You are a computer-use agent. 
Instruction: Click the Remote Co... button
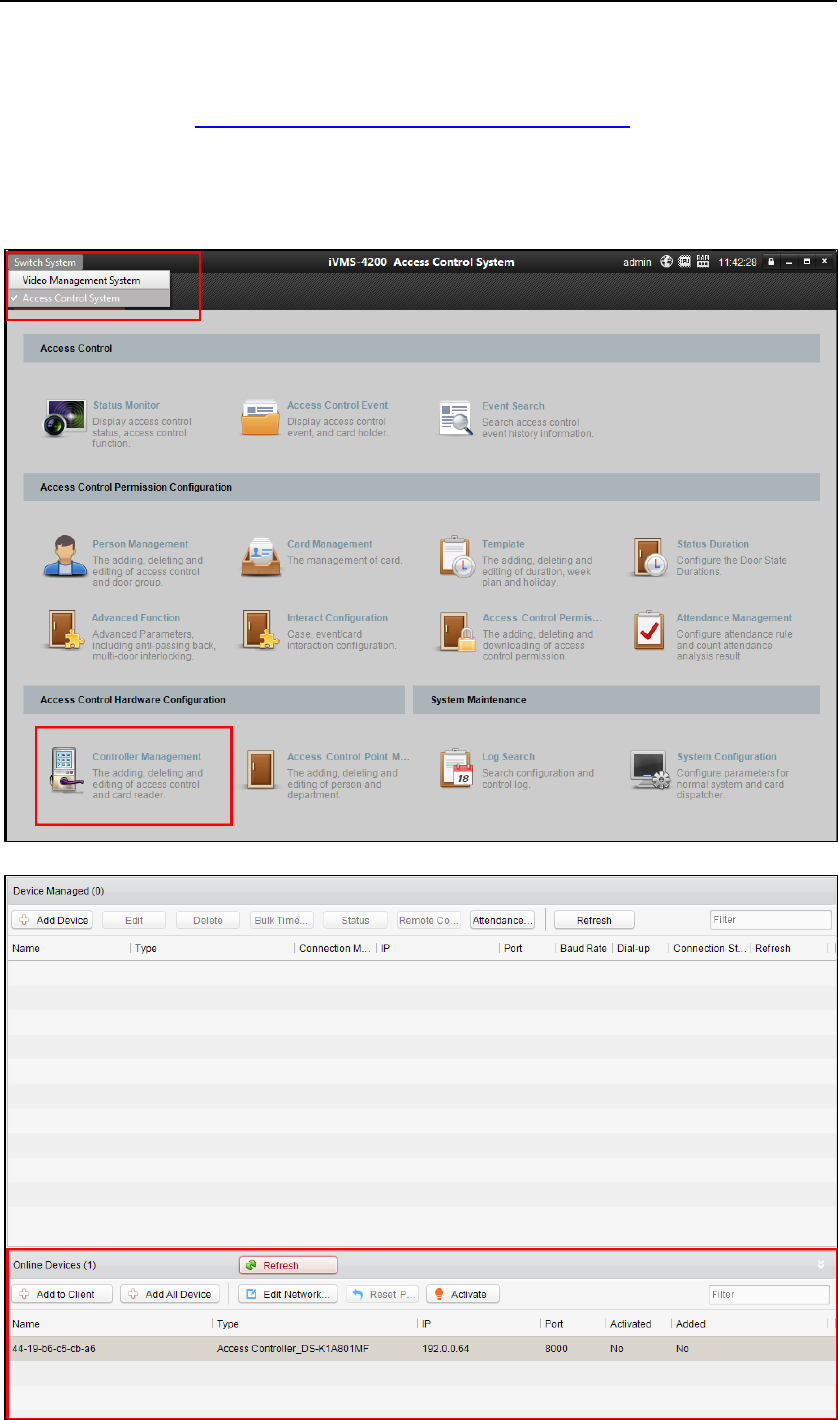coord(429,920)
